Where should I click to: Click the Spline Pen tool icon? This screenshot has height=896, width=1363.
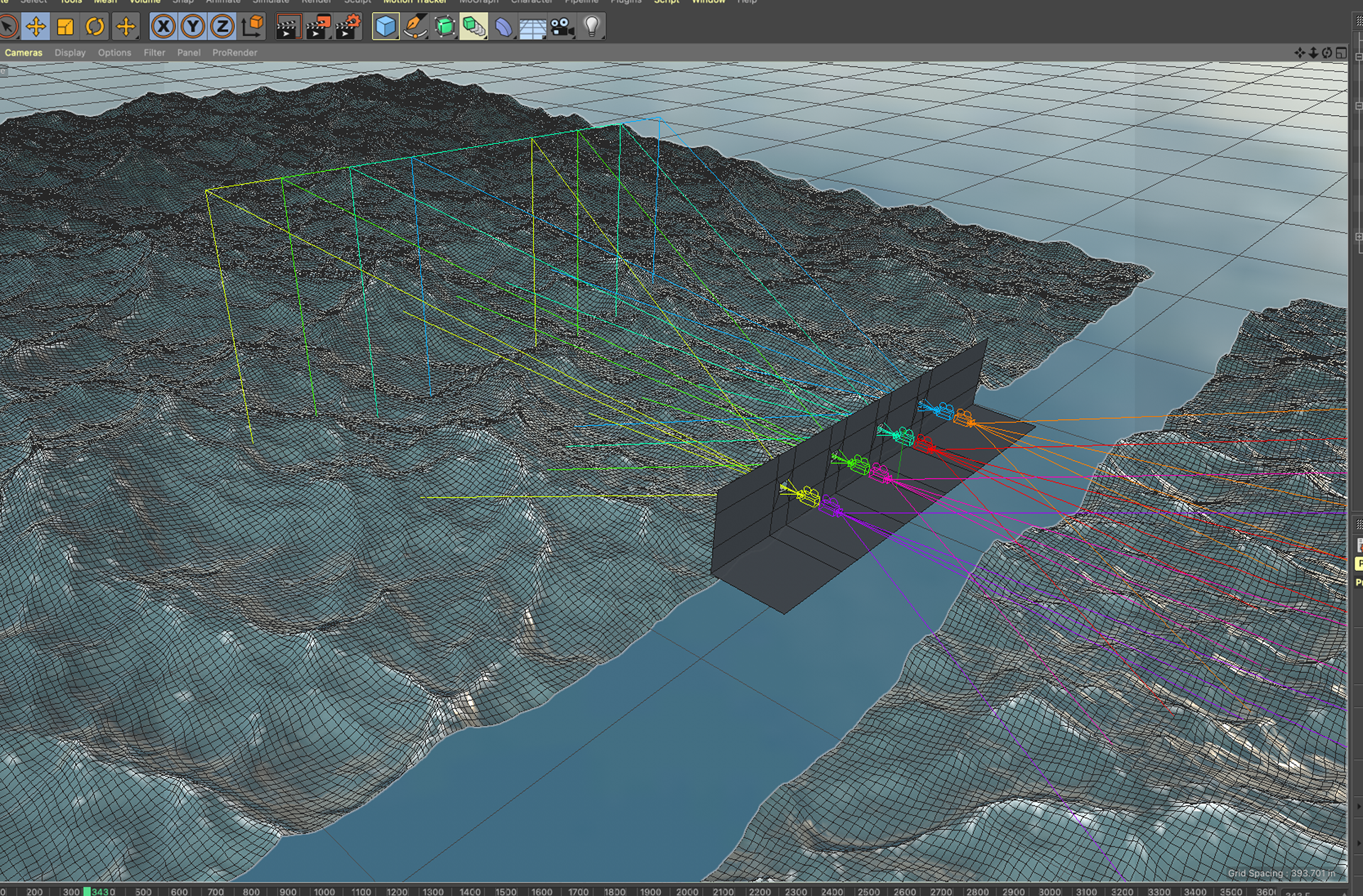415,27
